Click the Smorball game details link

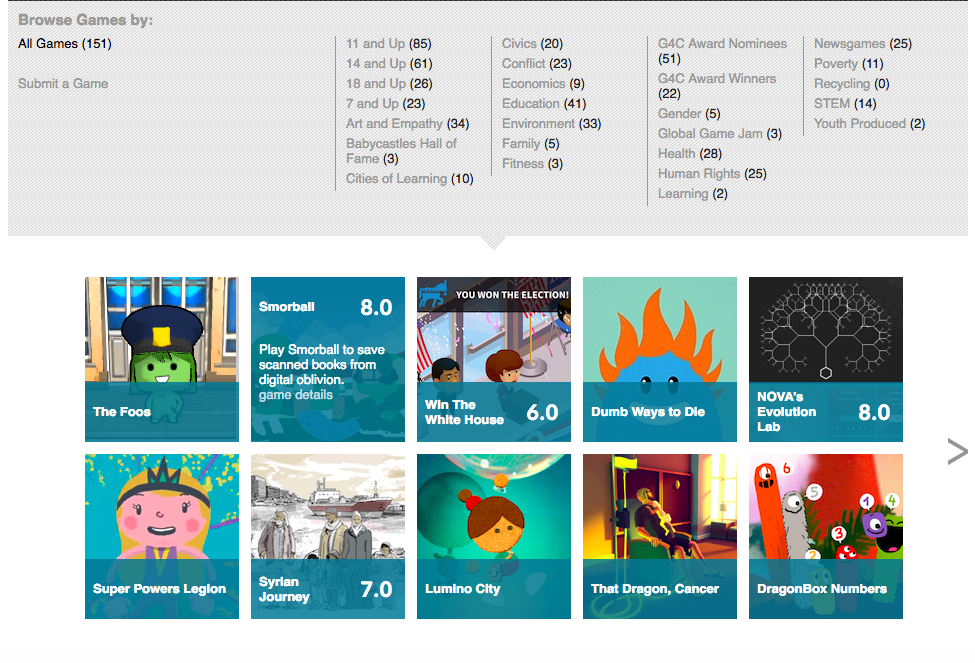pyautogui.click(x=296, y=395)
